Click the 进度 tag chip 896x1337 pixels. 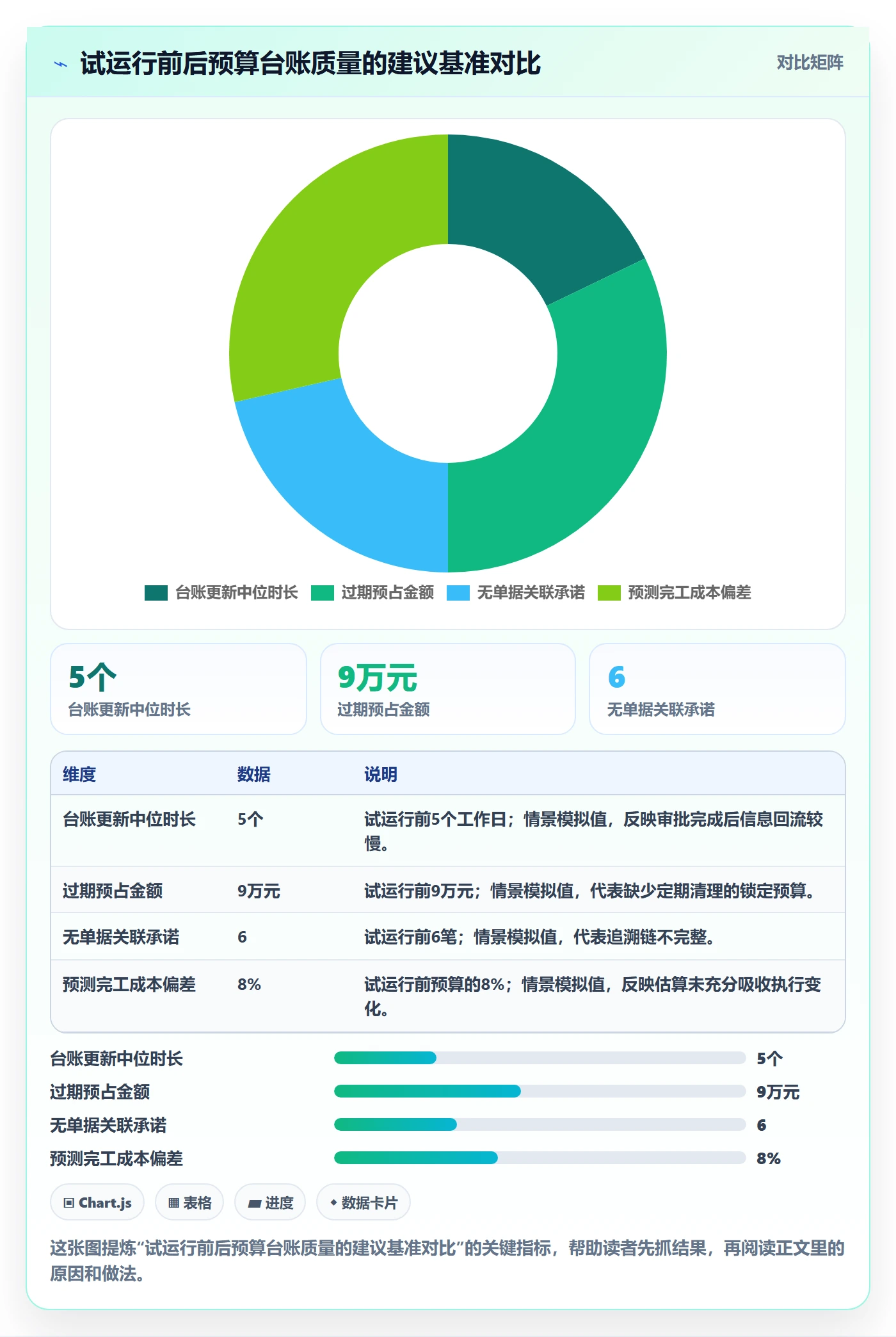click(x=270, y=1203)
